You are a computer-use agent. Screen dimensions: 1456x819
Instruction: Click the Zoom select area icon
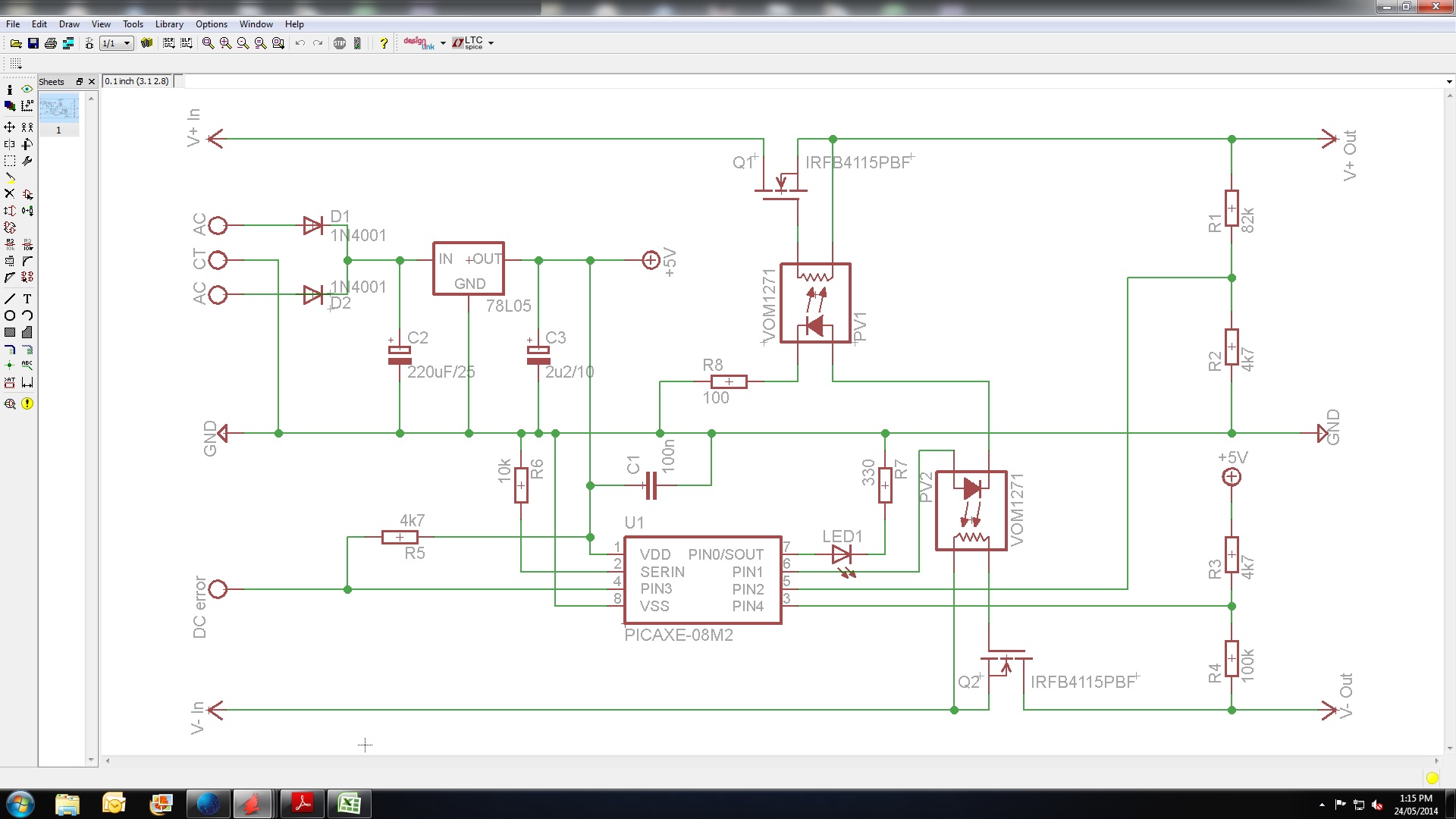pyautogui.click(x=278, y=43)
